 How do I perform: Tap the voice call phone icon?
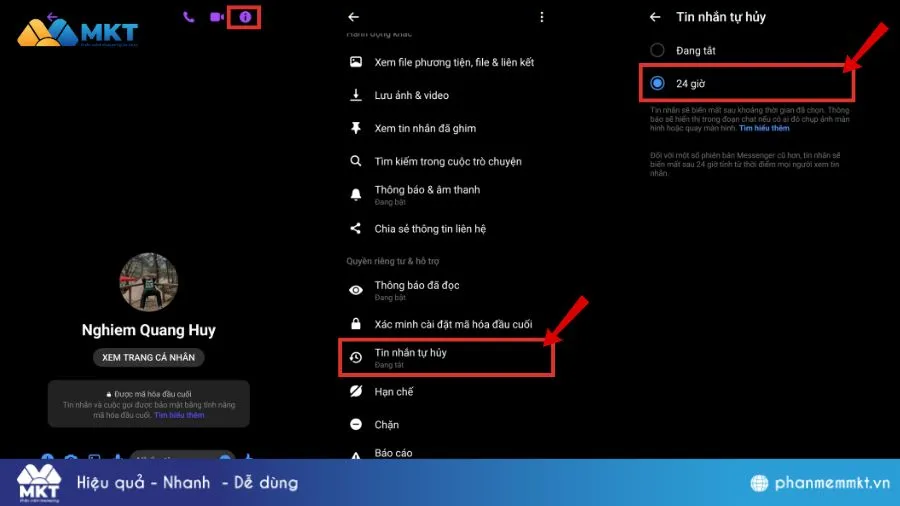click(x=188, y=17)
